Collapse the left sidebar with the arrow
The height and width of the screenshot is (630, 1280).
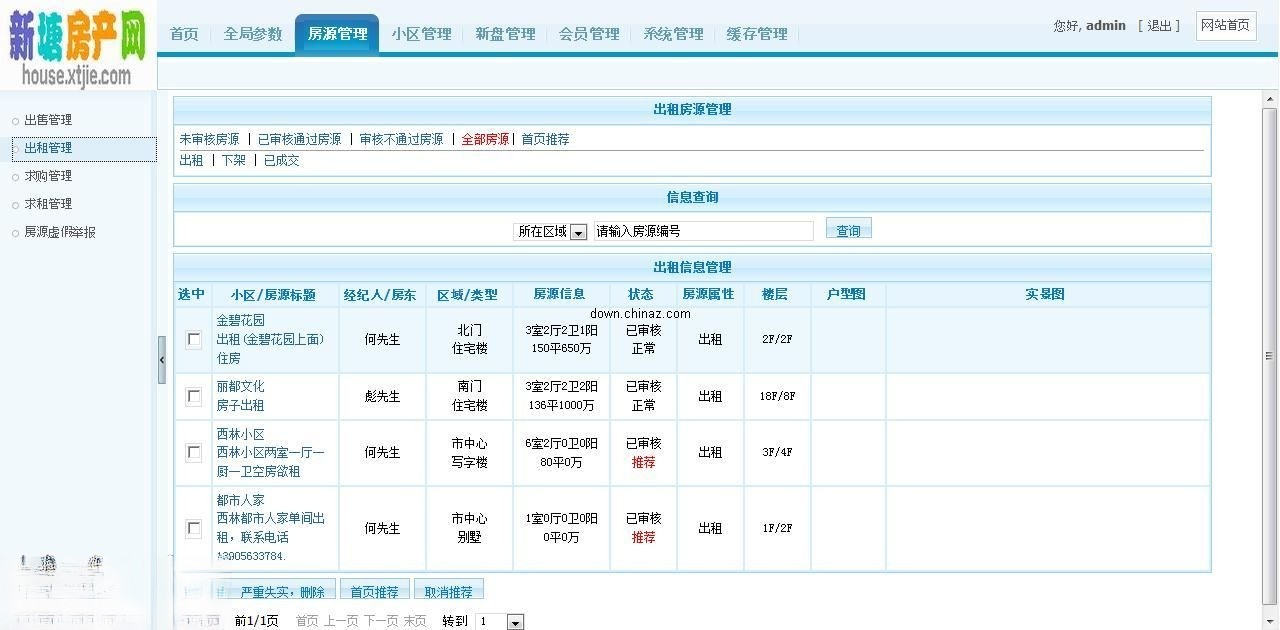(x=162, y=360)
